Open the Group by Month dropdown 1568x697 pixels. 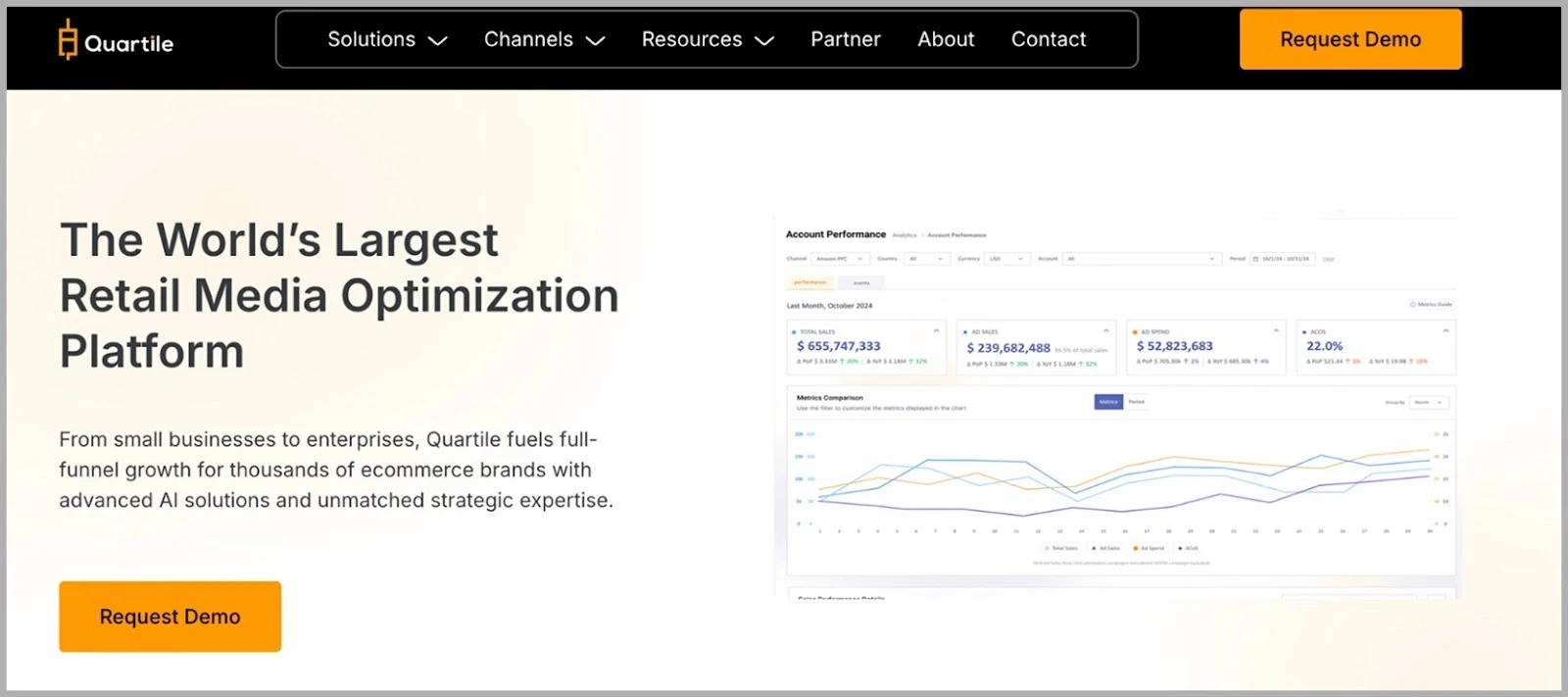coord(1429,402)
